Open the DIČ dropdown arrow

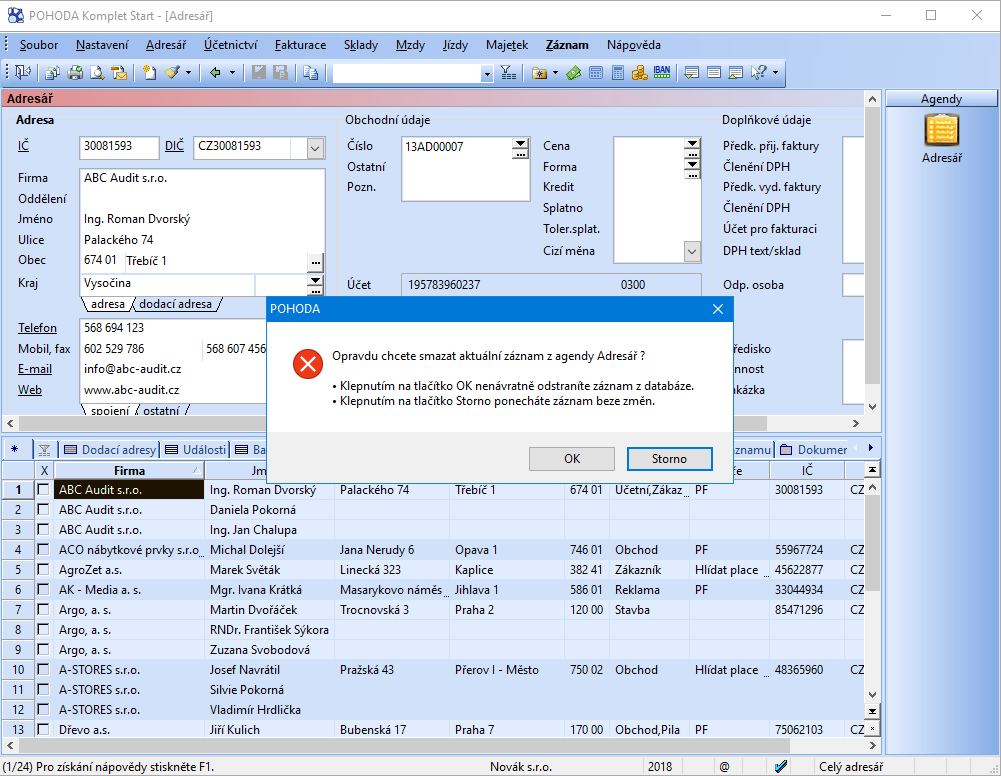pos(315,148)
